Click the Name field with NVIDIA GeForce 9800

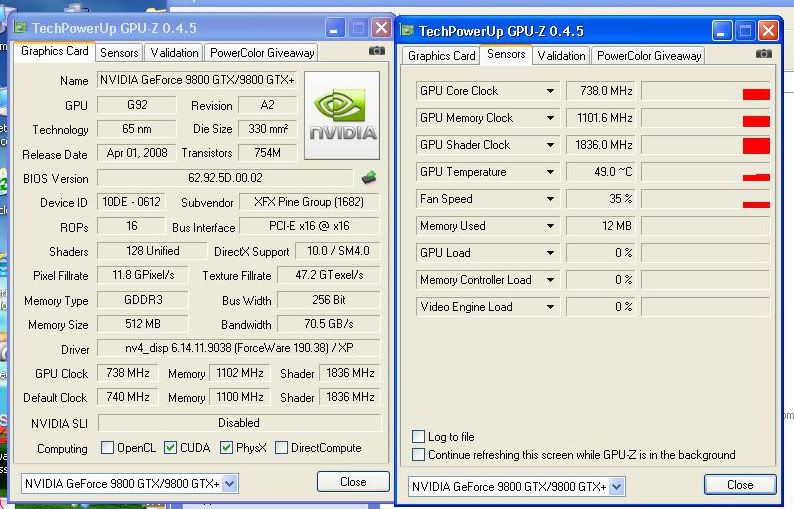coord(197,80)
